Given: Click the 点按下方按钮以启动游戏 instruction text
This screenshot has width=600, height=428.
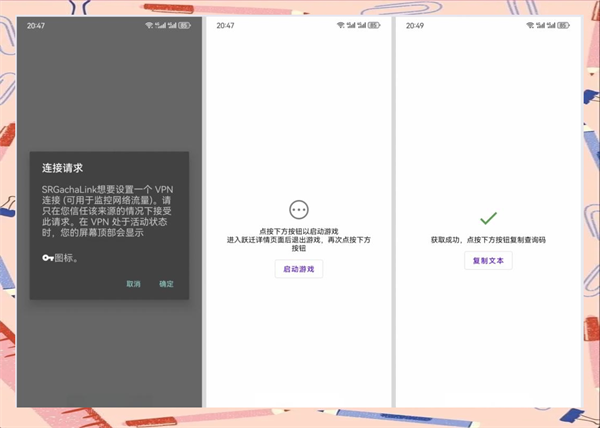Looking at the screenshot, I should pyautogui.click(x=298, y=231).
